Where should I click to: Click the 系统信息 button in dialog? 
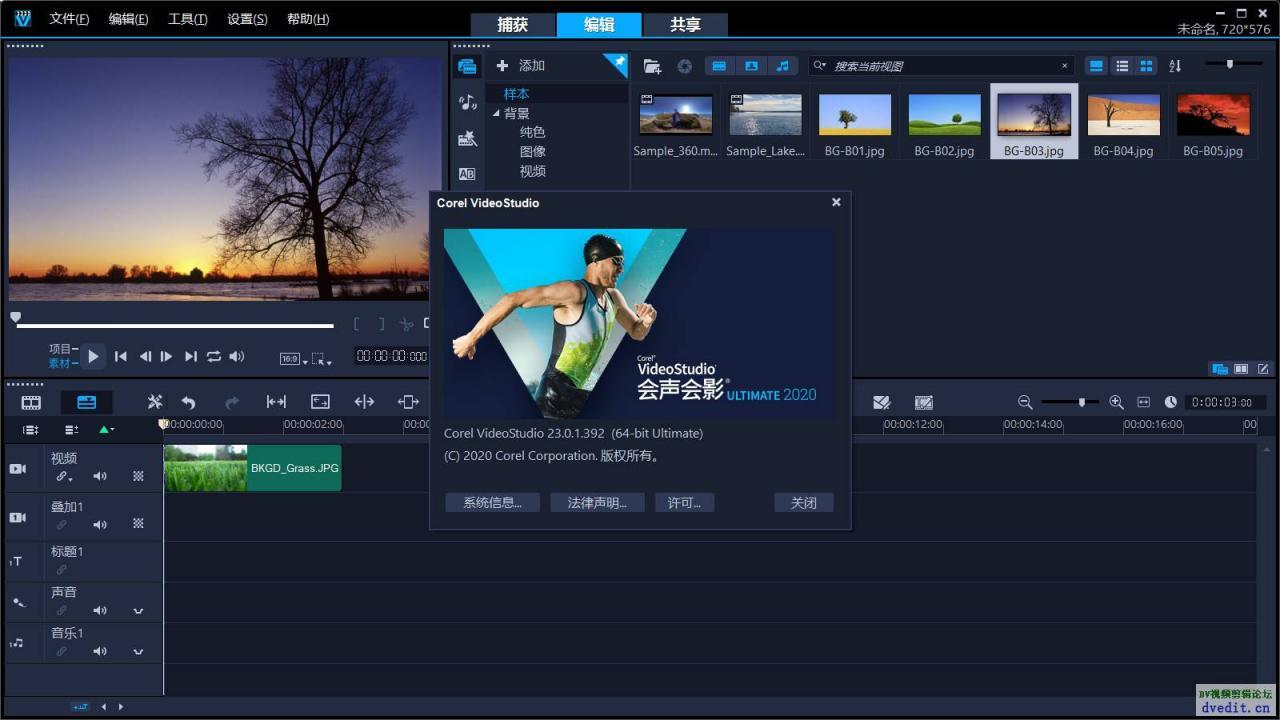492,503
